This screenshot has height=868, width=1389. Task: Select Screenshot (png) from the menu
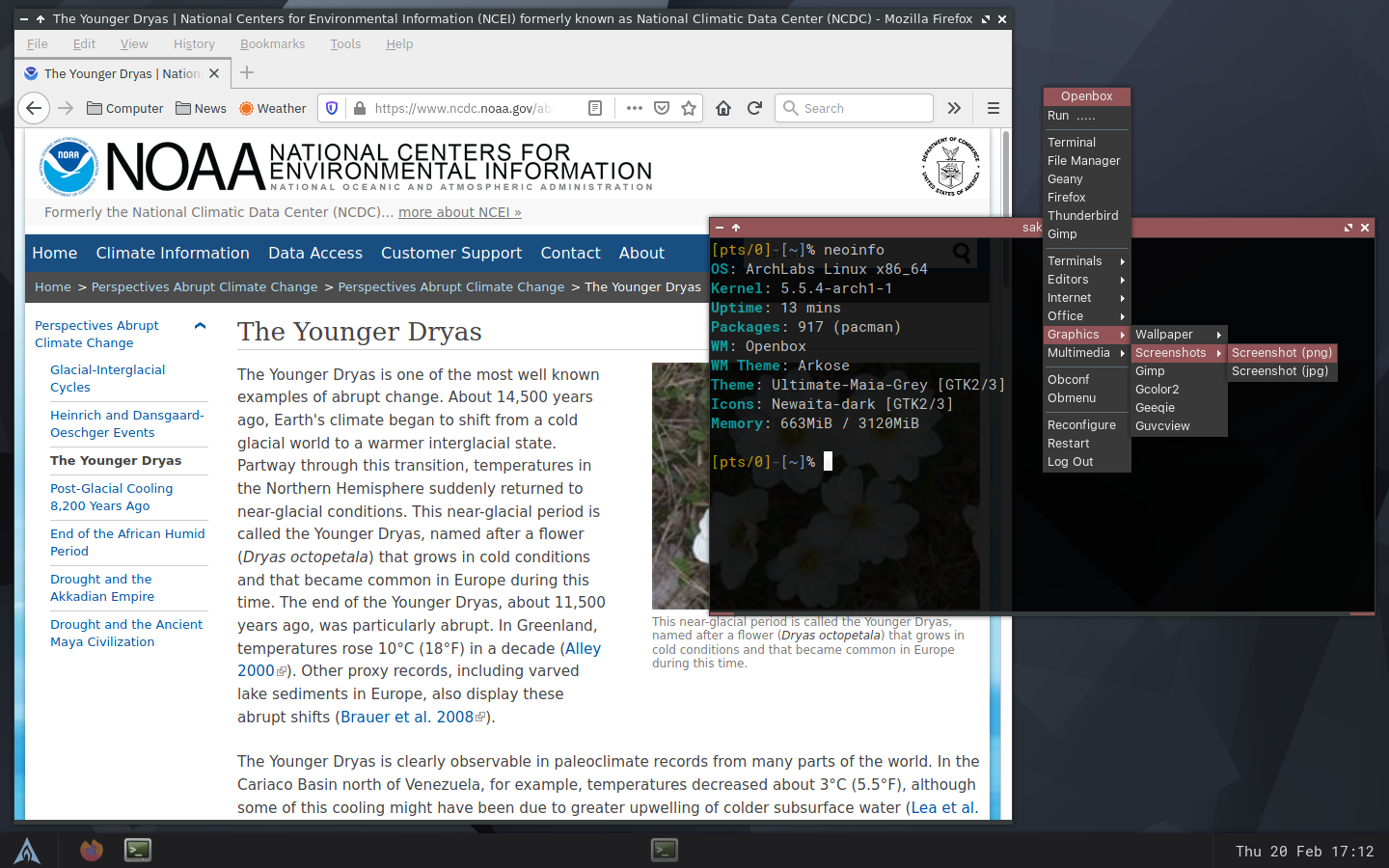(x=1281, y=353)
